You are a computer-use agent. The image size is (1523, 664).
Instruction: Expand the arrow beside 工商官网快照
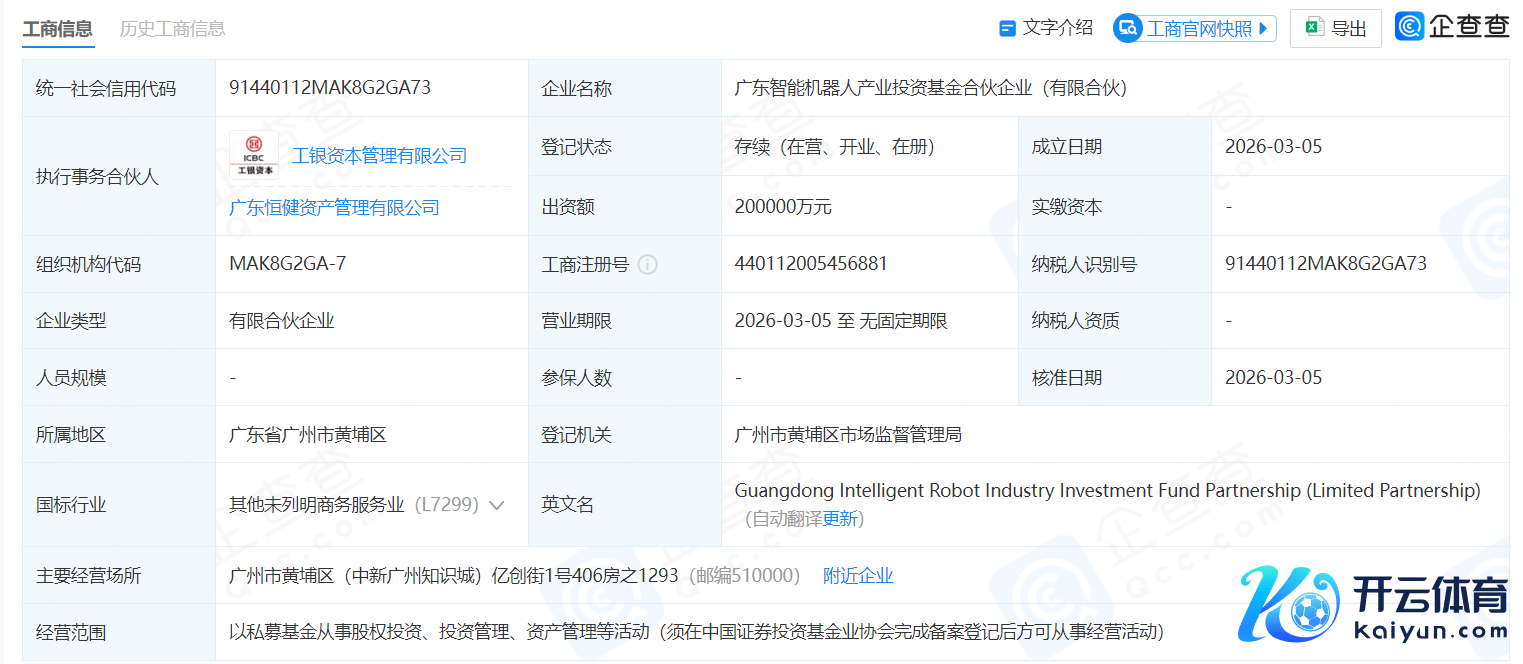click(1263, 29)
